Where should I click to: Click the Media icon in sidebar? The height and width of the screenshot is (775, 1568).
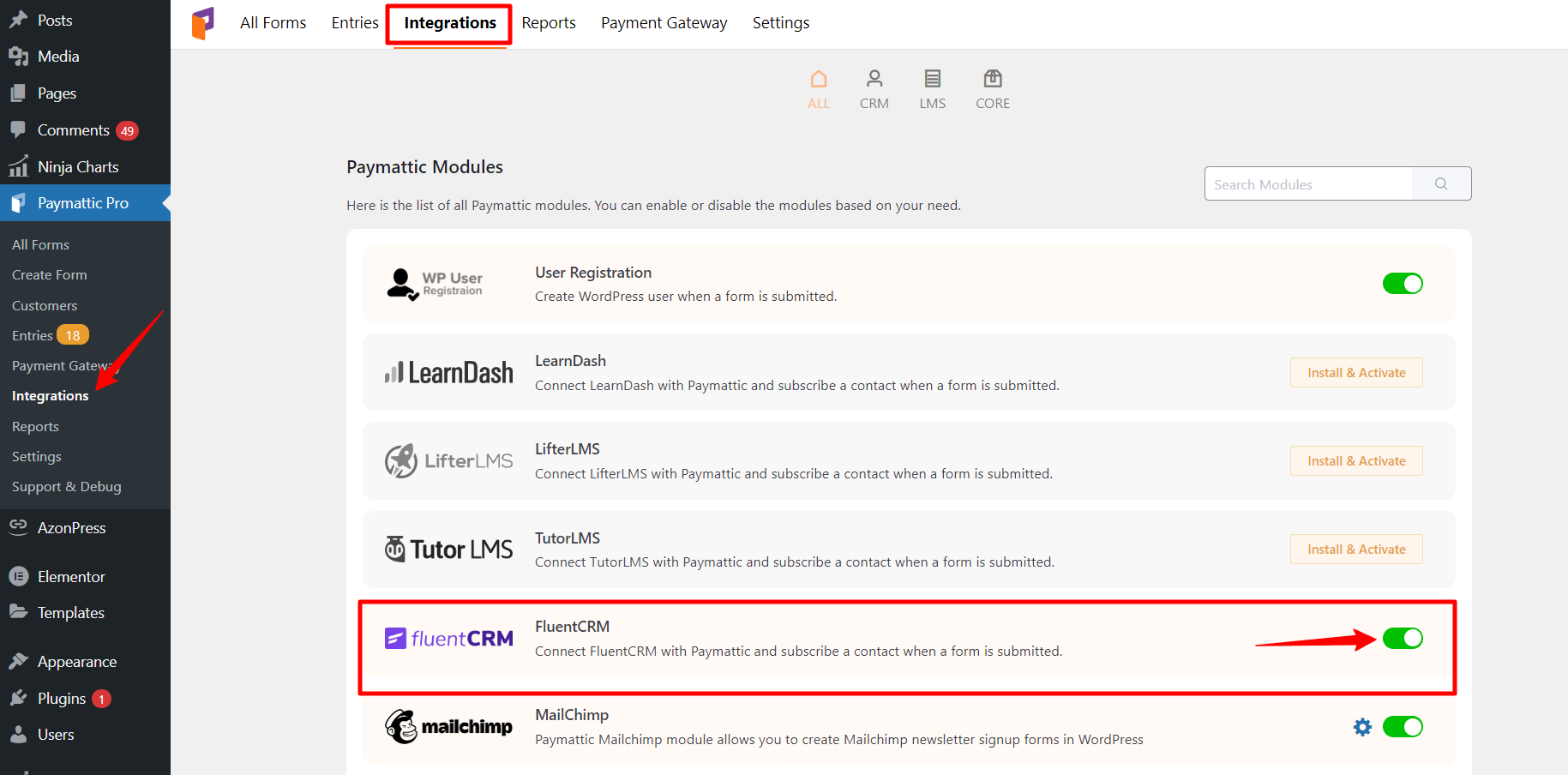coord(18,57)
